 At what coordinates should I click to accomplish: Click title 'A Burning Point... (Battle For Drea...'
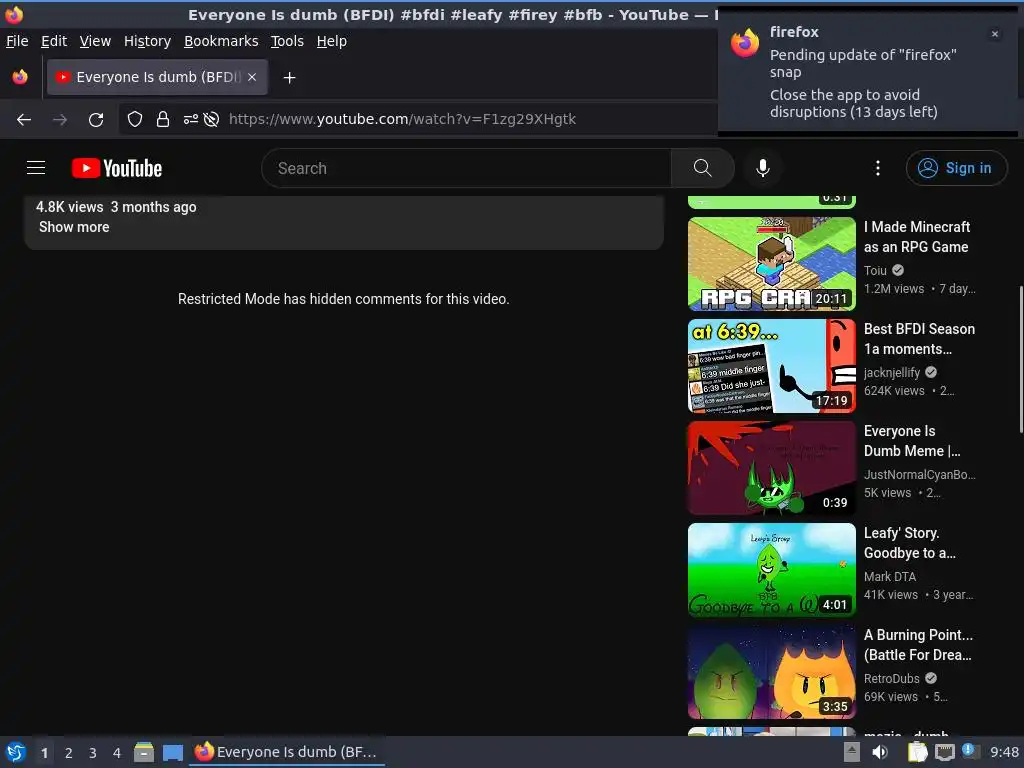click(x=918, y=645)
